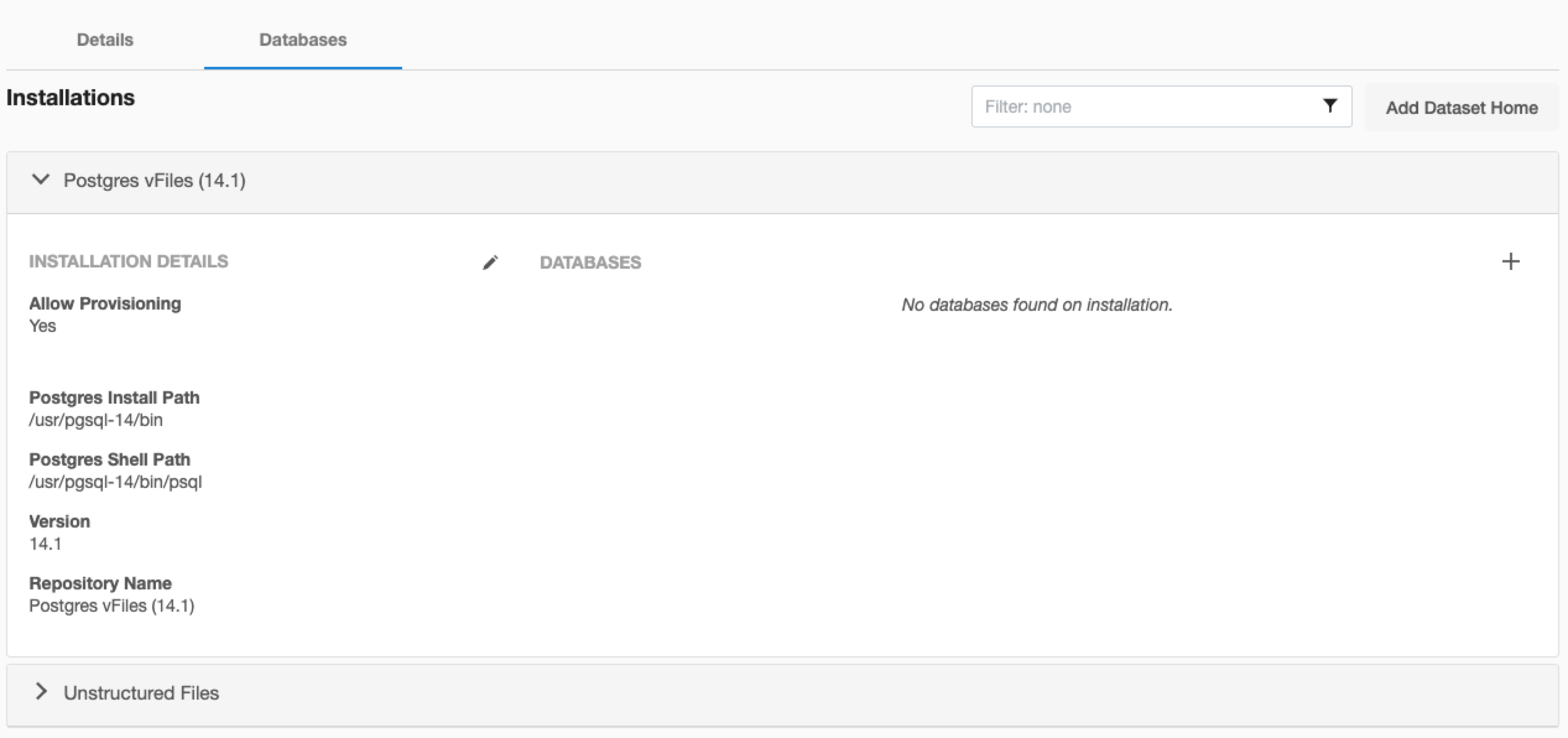
Task: Click the INSTALLATION DETAILS section label
Action: 128,261
